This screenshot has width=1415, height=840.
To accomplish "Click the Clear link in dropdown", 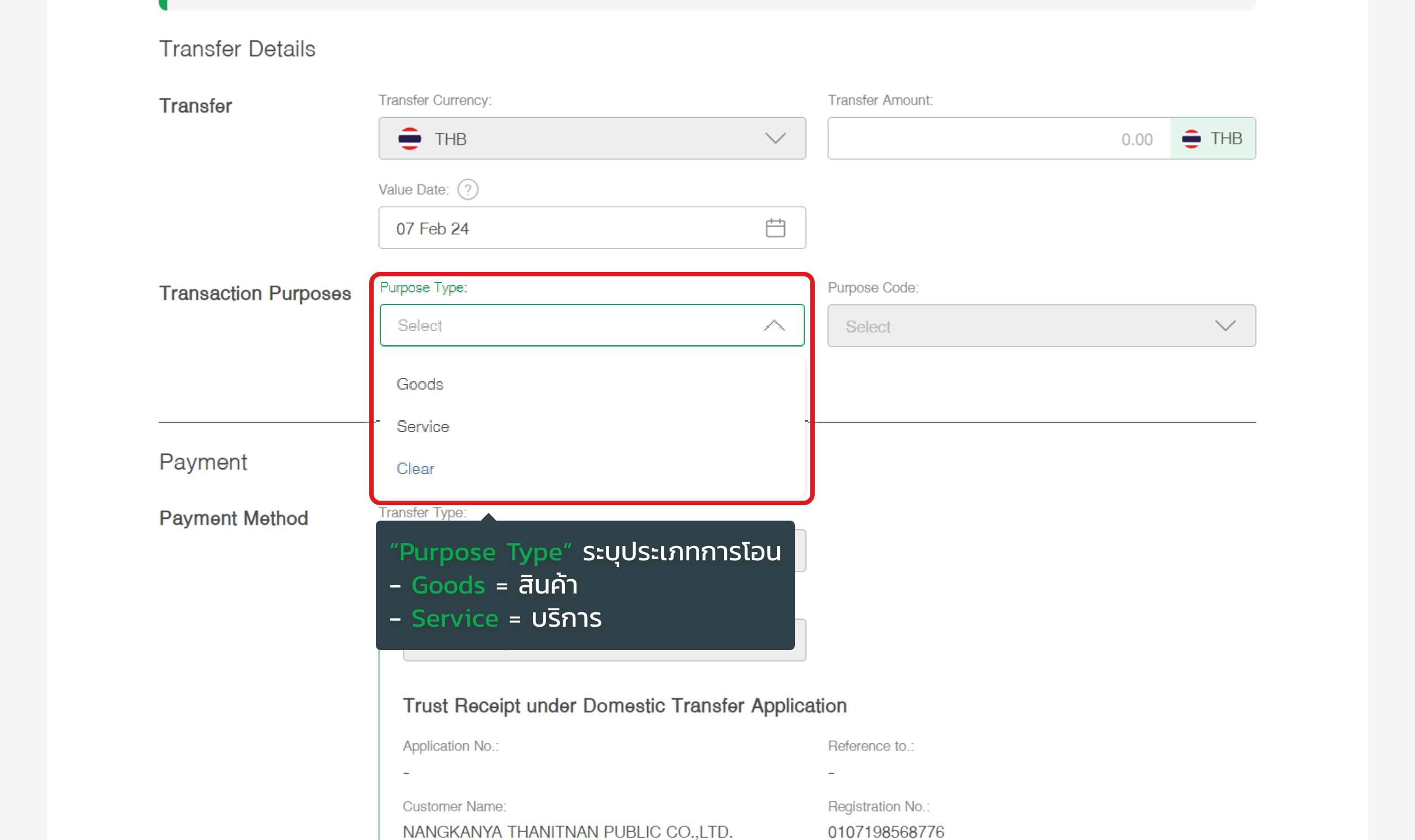I will (x=415, y=469).
